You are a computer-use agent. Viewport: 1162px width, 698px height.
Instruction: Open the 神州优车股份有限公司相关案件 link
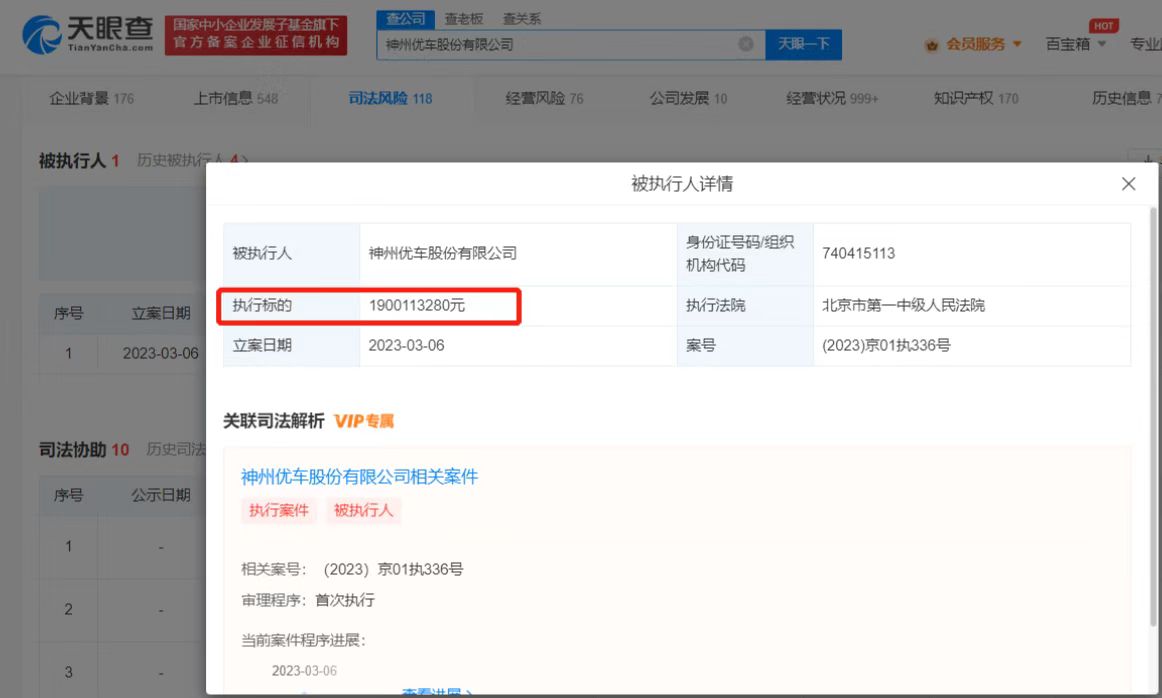point(359,476)
